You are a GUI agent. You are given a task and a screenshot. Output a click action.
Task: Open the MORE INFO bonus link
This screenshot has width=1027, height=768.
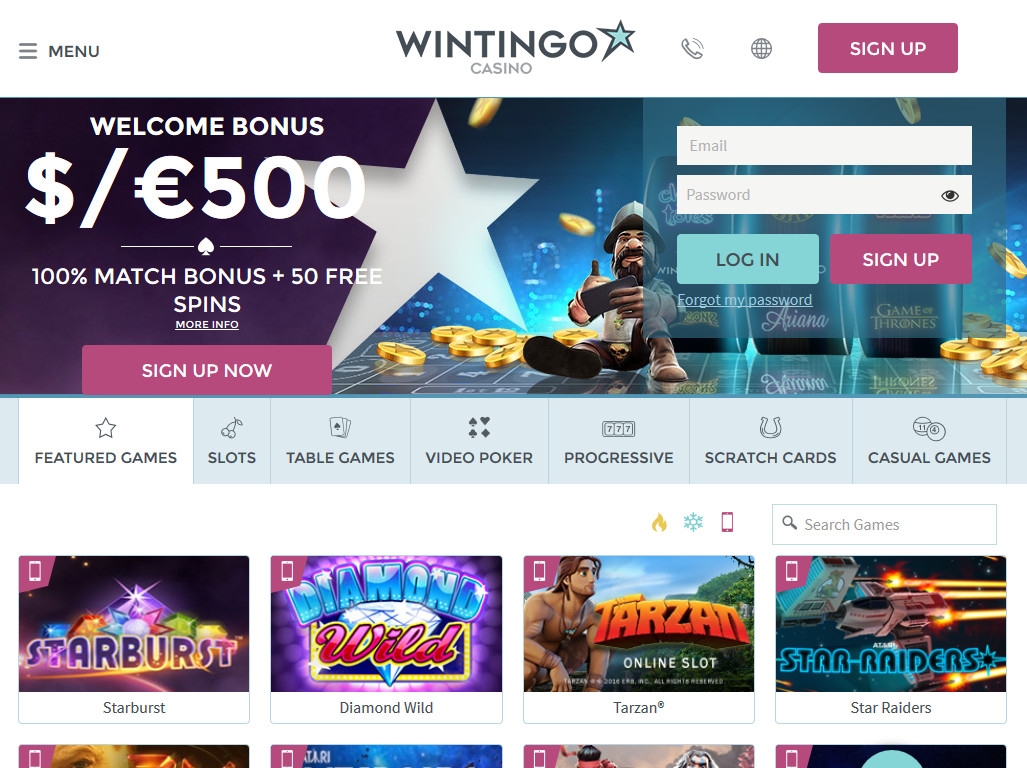pos(207,325)
